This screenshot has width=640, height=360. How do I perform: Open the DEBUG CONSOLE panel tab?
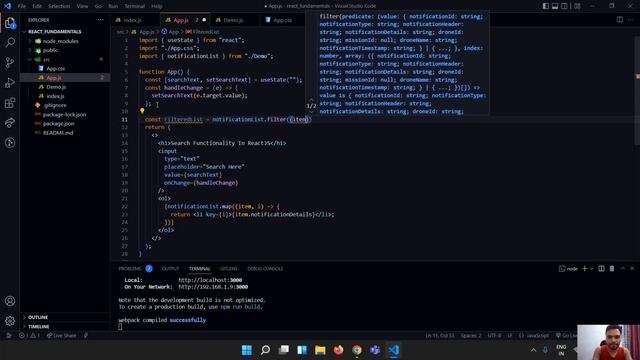265,269
